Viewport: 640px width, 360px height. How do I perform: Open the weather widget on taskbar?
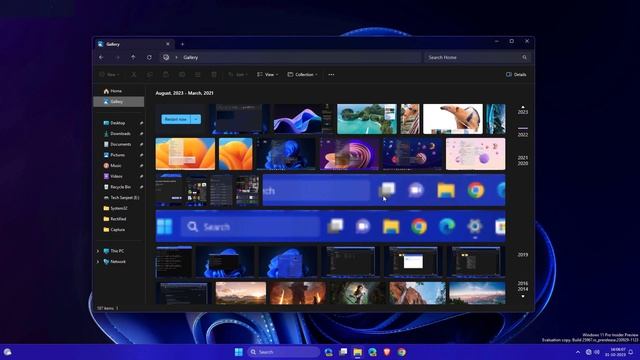(x=7, y=352)
